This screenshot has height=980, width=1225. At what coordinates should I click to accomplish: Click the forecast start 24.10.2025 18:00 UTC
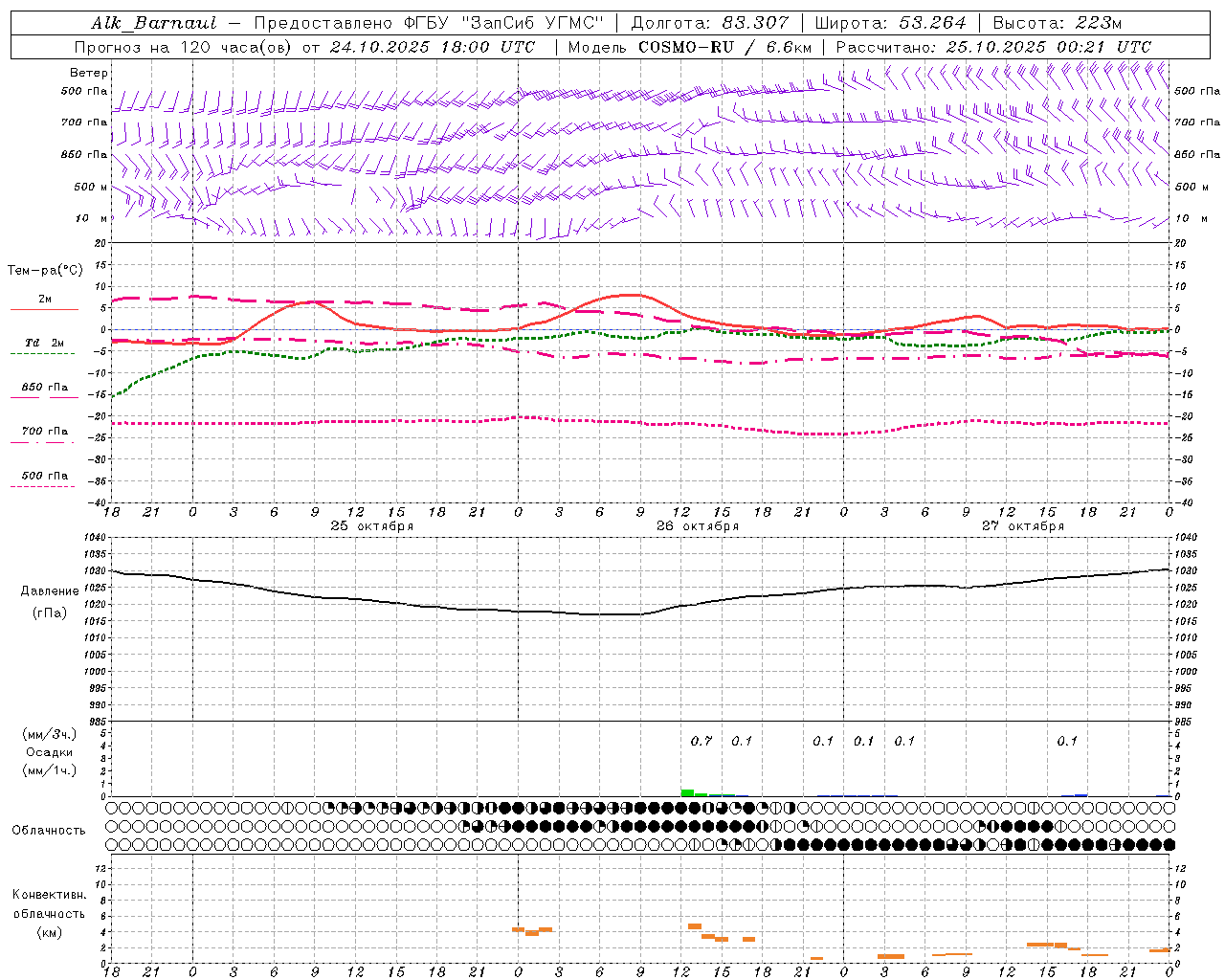coord(432,47)
